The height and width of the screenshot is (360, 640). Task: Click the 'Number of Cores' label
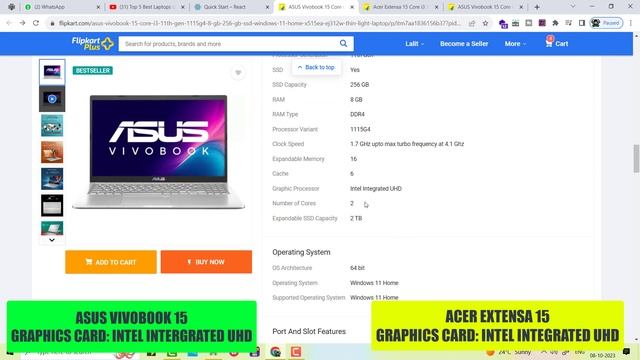tap(294, 203)
